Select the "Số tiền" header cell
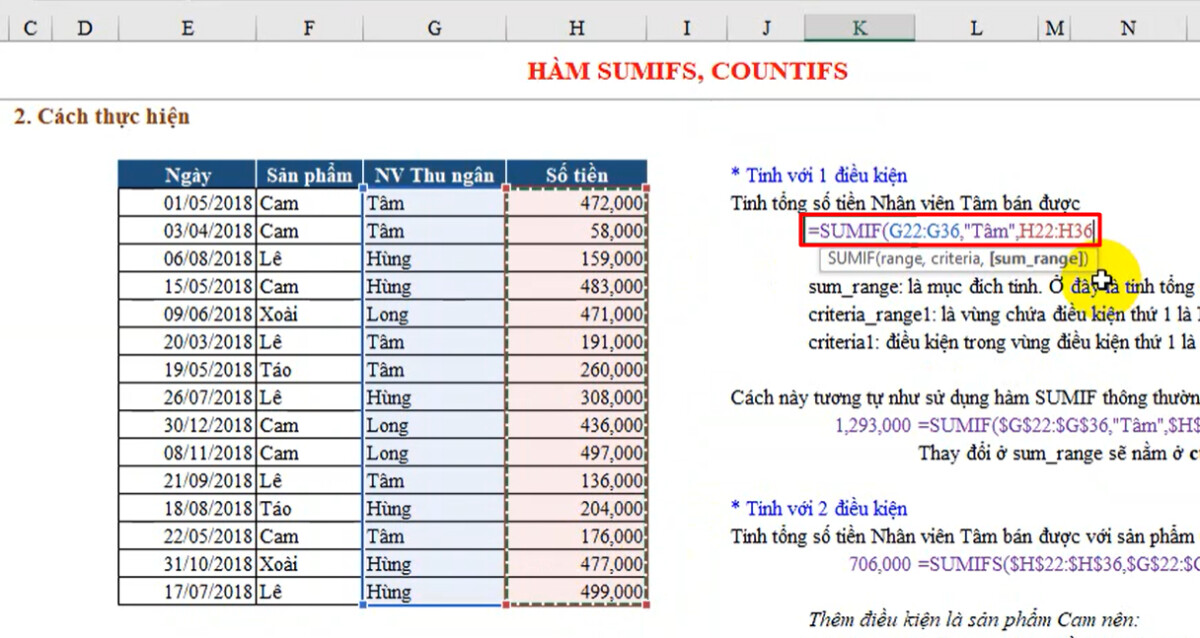 [x=577, y=175]
